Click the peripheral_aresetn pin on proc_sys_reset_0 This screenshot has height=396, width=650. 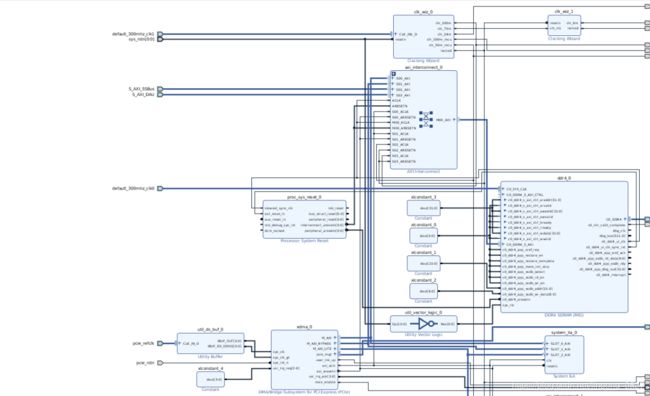(324, 231)
